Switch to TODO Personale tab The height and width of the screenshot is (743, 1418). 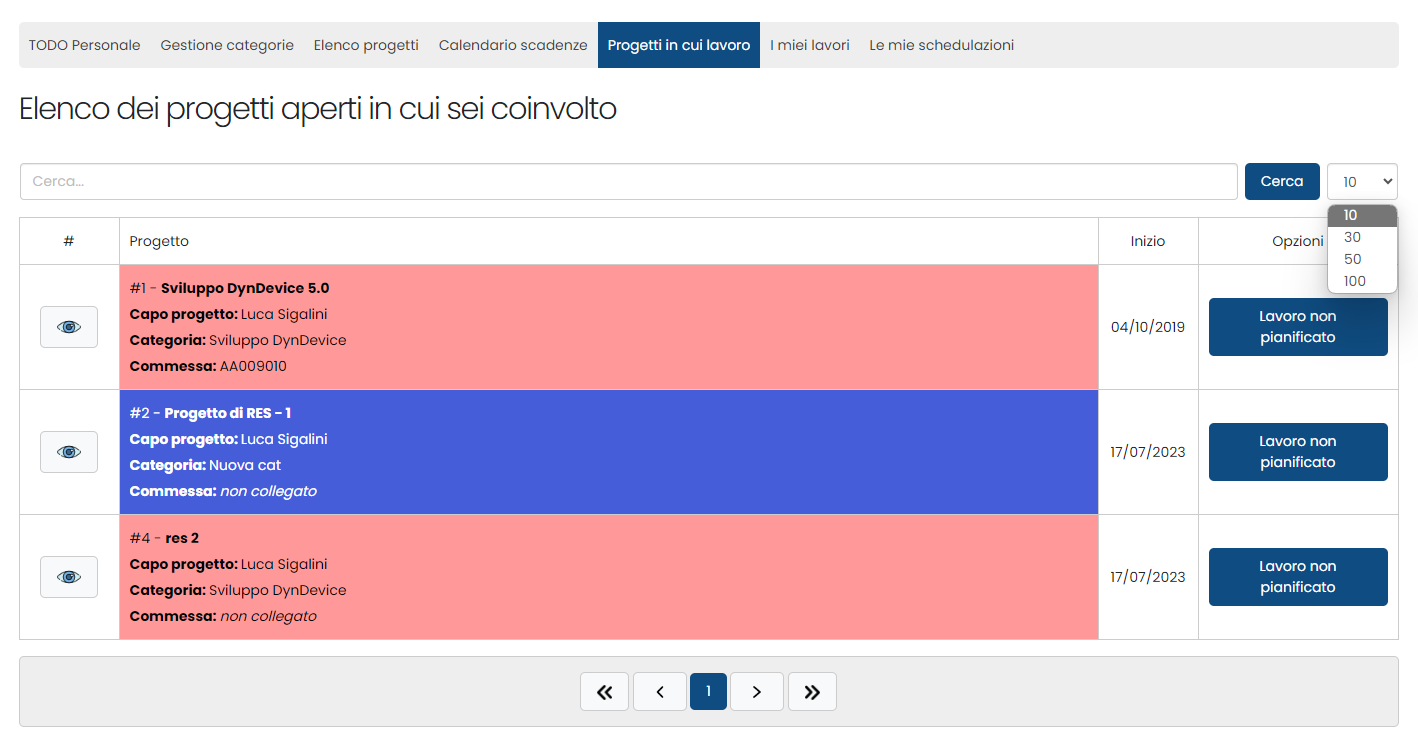(x=84, y=45)
